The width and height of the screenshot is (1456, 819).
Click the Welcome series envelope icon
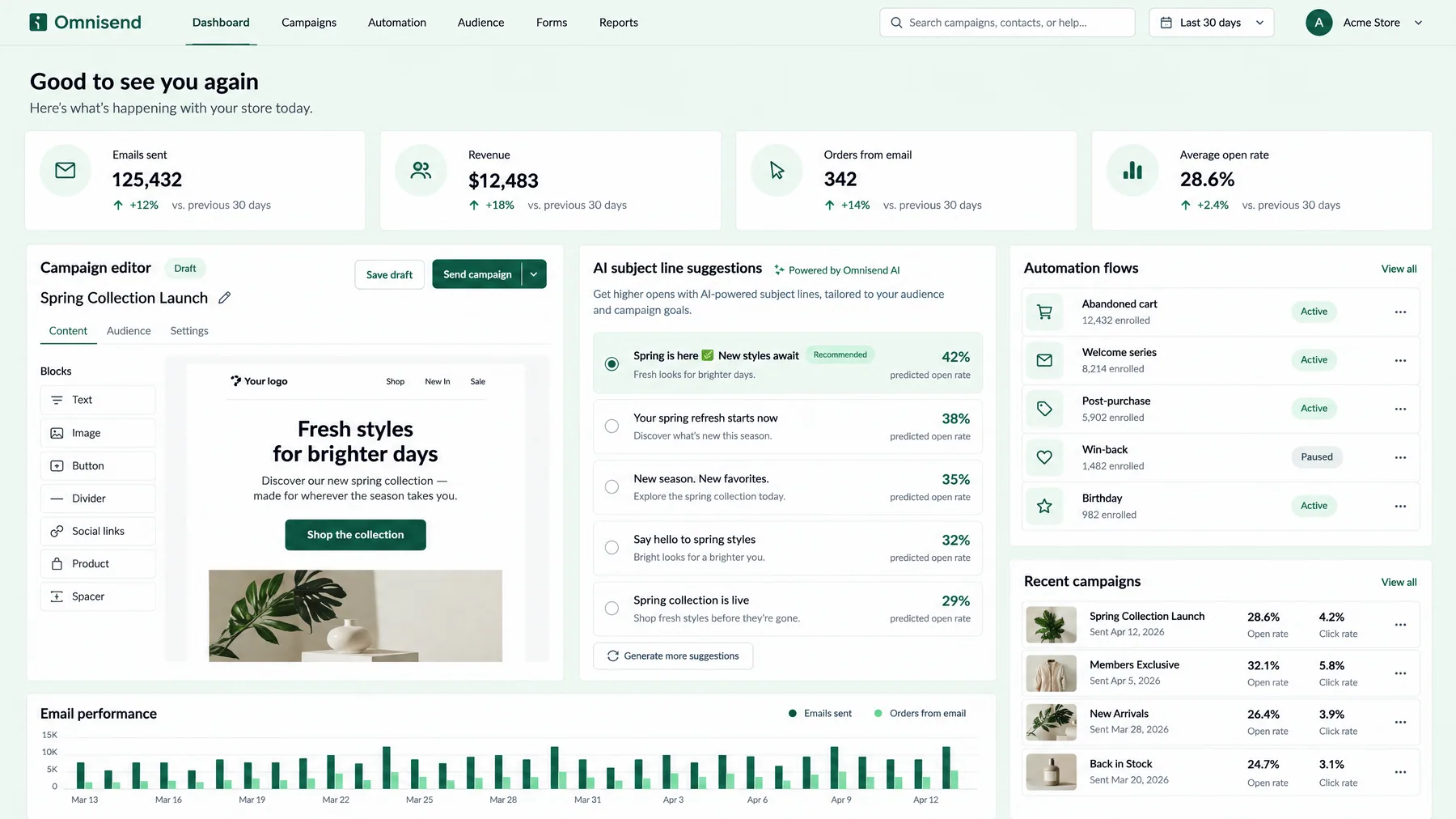(1044, 360)
